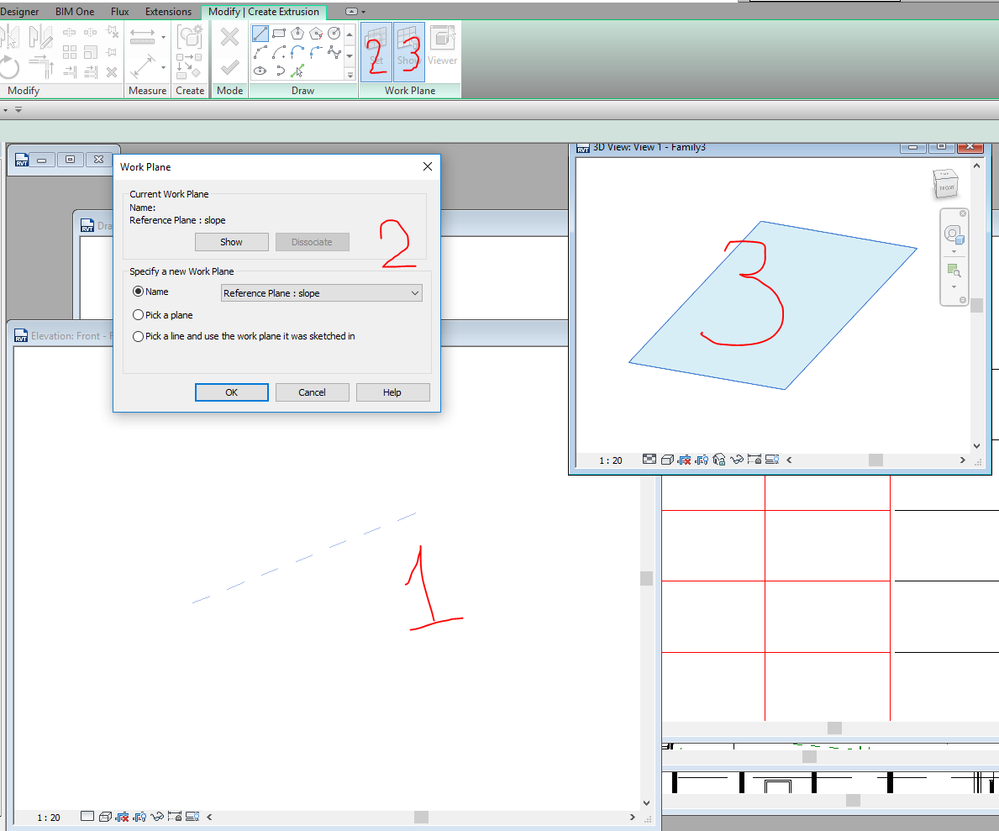This screenshot has height=831, width=999.
Task: Expand Zoom options dropdown in navigation bar
Action: [x=953, y=287]
